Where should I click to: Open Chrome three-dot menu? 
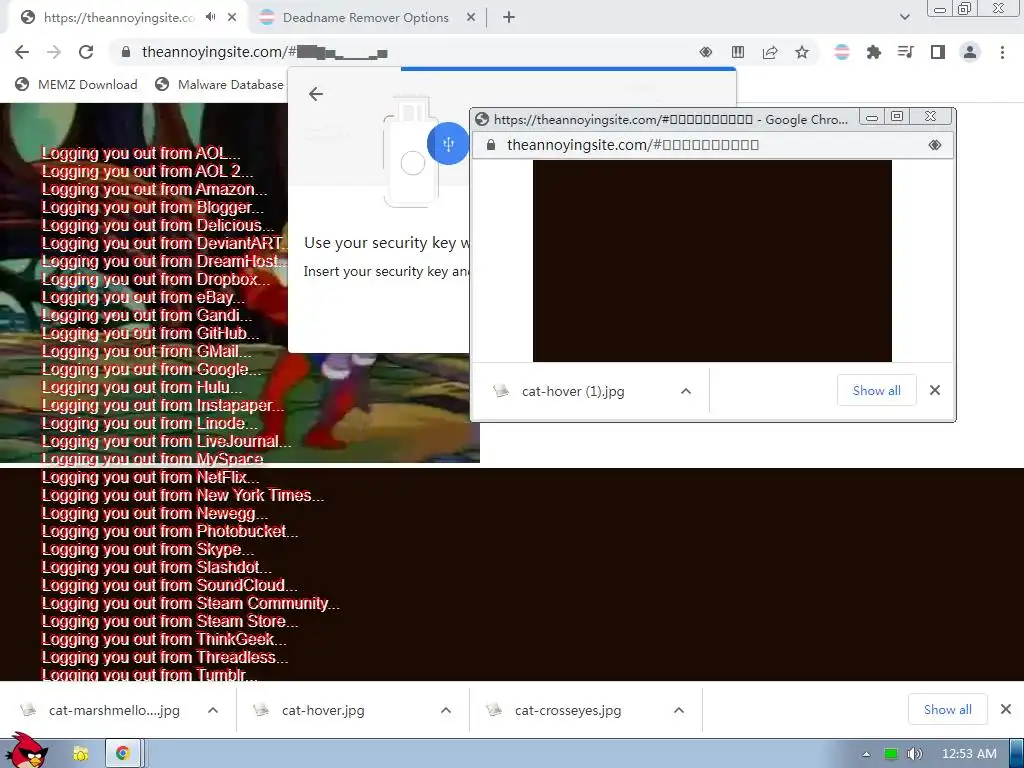point(1002,52)
